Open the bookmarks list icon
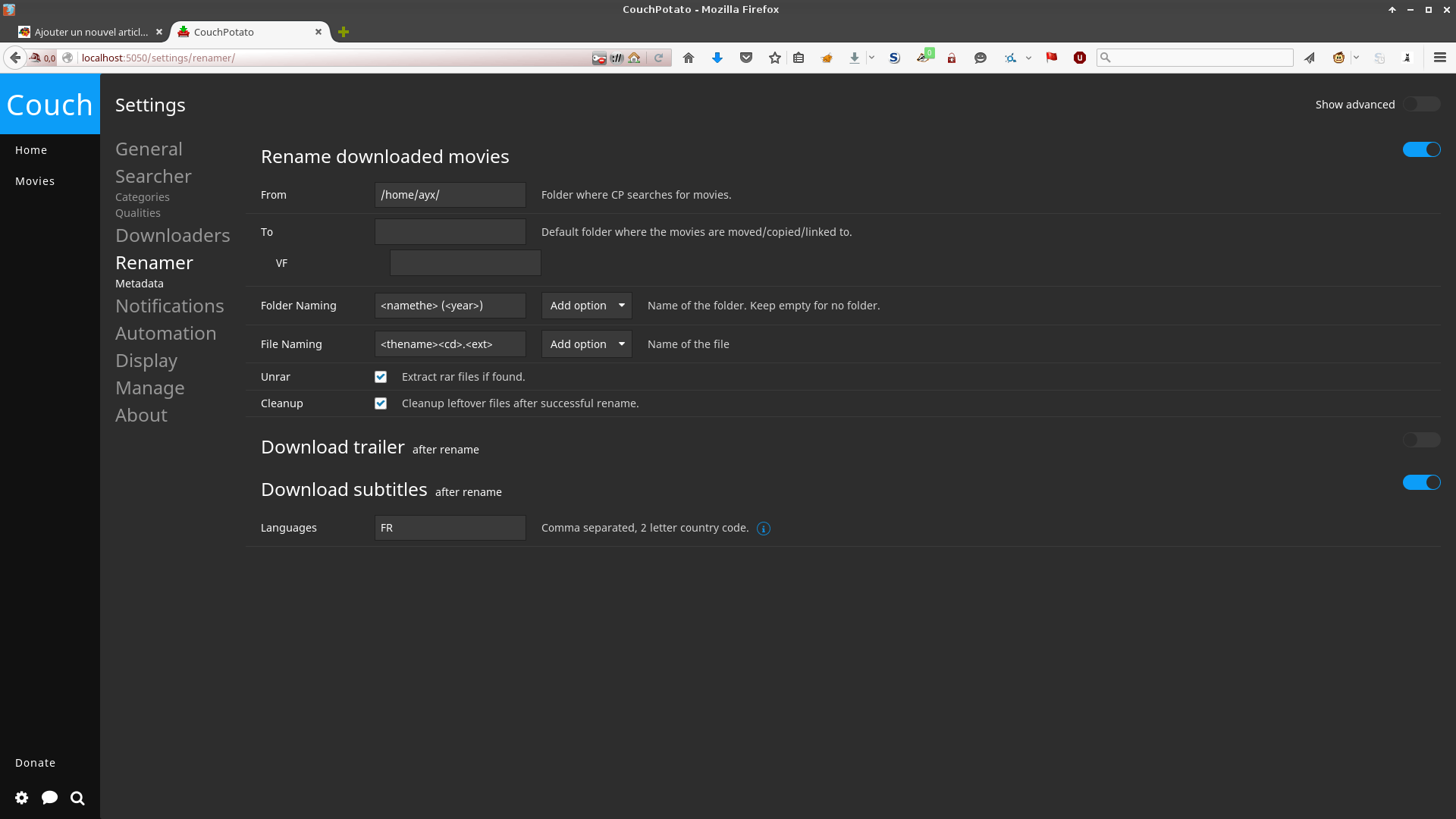 [799, 58]
